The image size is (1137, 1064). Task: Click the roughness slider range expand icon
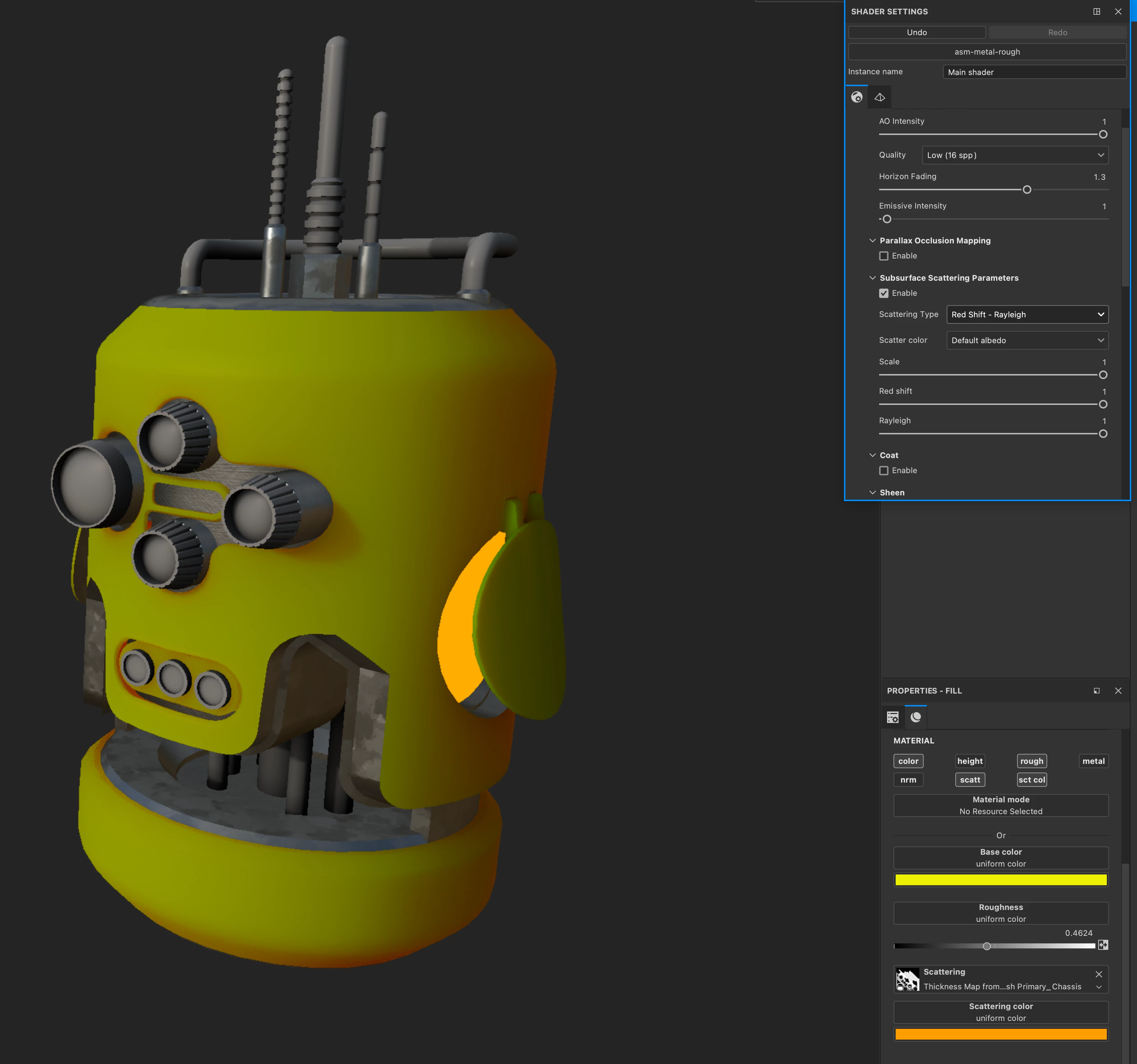click(x=1103, y=945)
